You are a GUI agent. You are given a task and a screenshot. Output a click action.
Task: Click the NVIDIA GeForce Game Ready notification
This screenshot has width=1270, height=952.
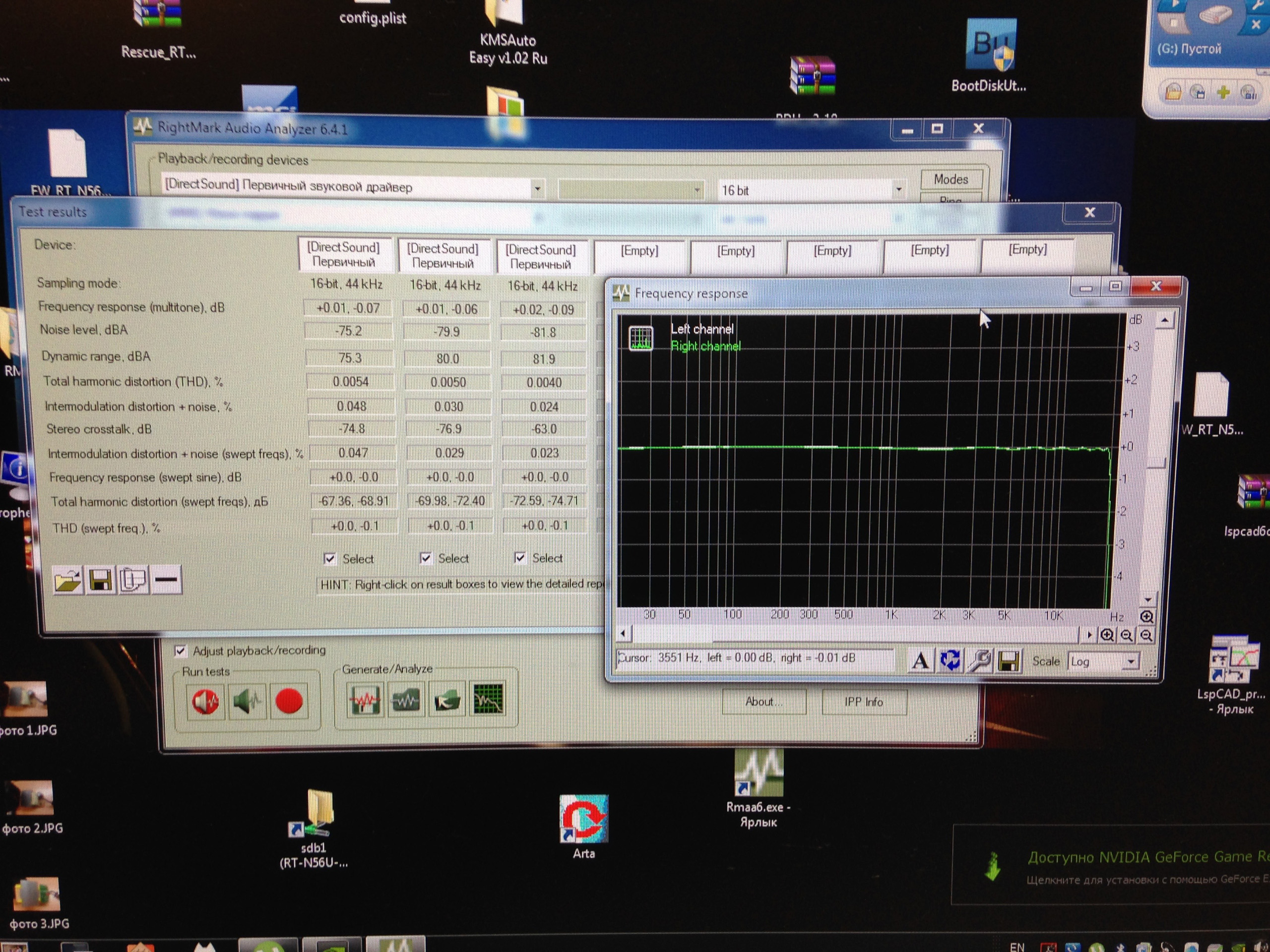pos(1111,865)
